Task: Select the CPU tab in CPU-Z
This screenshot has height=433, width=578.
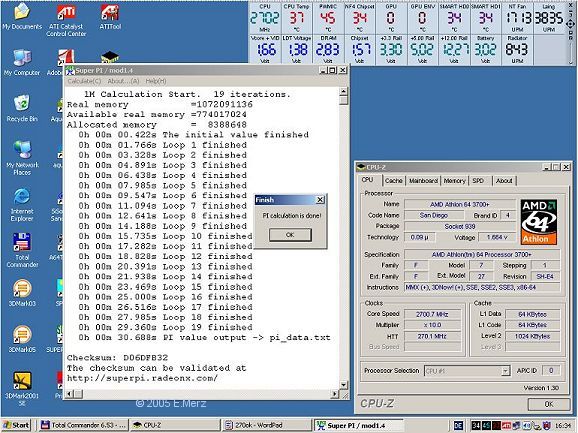Action: tap(367, 180)
